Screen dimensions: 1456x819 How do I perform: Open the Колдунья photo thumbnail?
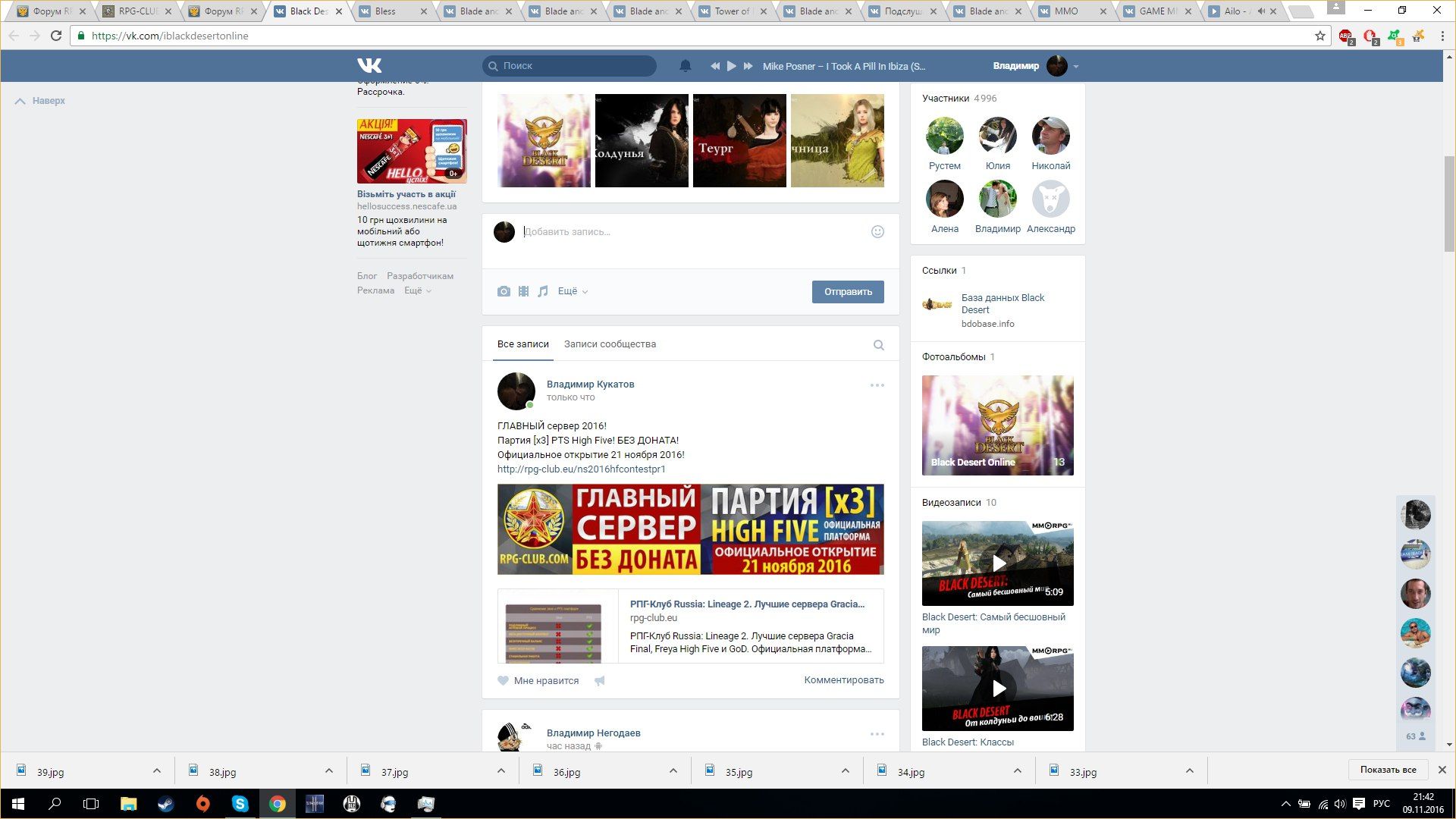[642, 140]
